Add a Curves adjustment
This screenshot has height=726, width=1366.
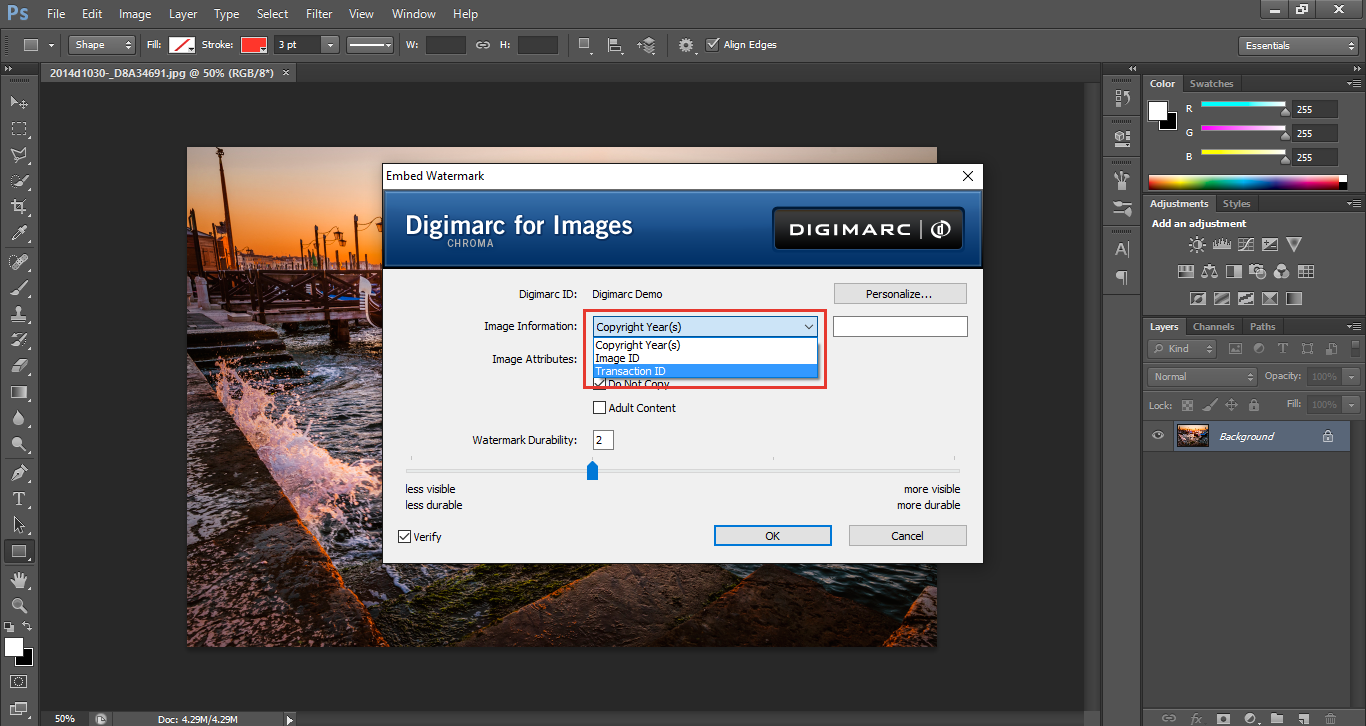pos(1245,244)
